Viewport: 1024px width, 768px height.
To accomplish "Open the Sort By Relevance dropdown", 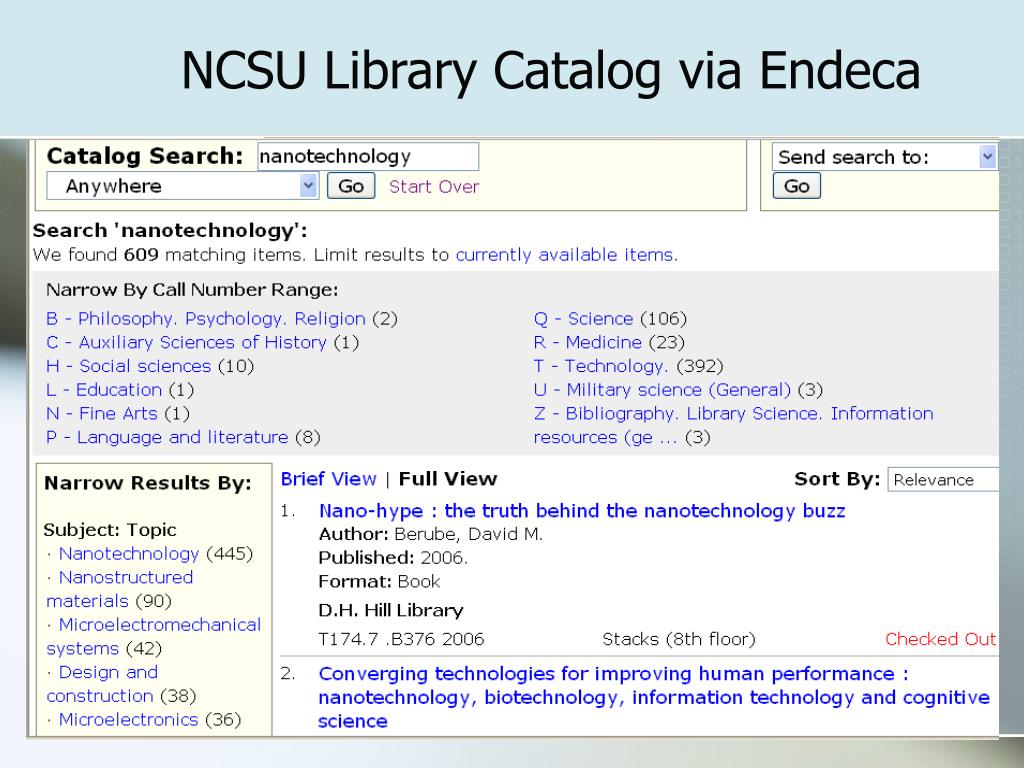I will pyautogui.click(x=943, y=479).
